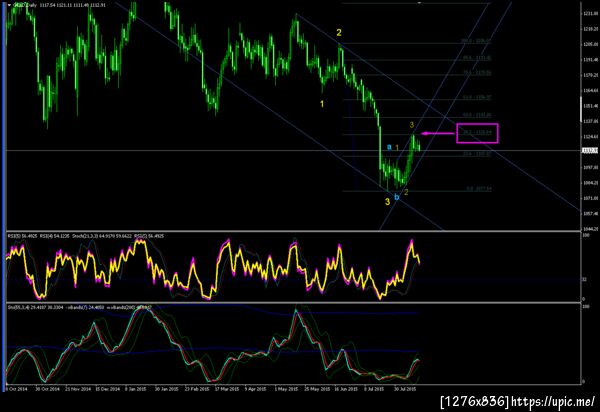Click the 1164 price scale label

(591, 91)
